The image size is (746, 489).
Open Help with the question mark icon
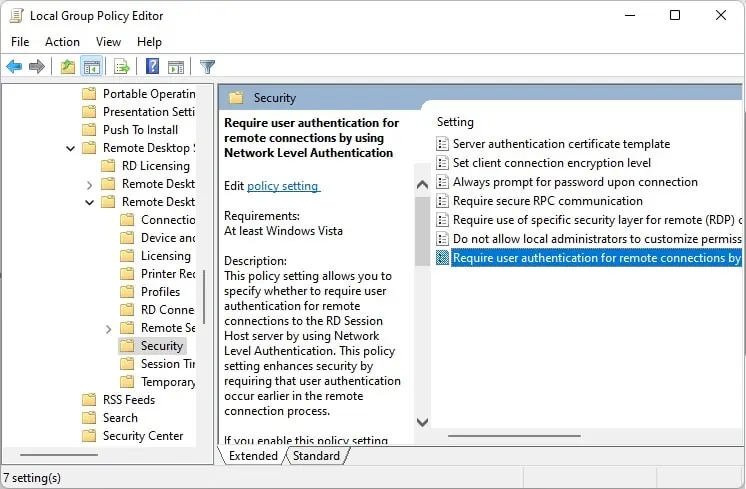152,66
